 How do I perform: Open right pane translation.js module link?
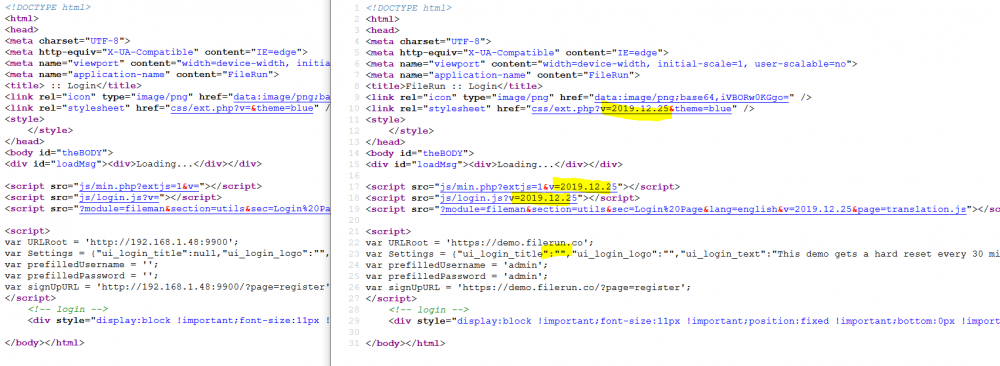704,209
